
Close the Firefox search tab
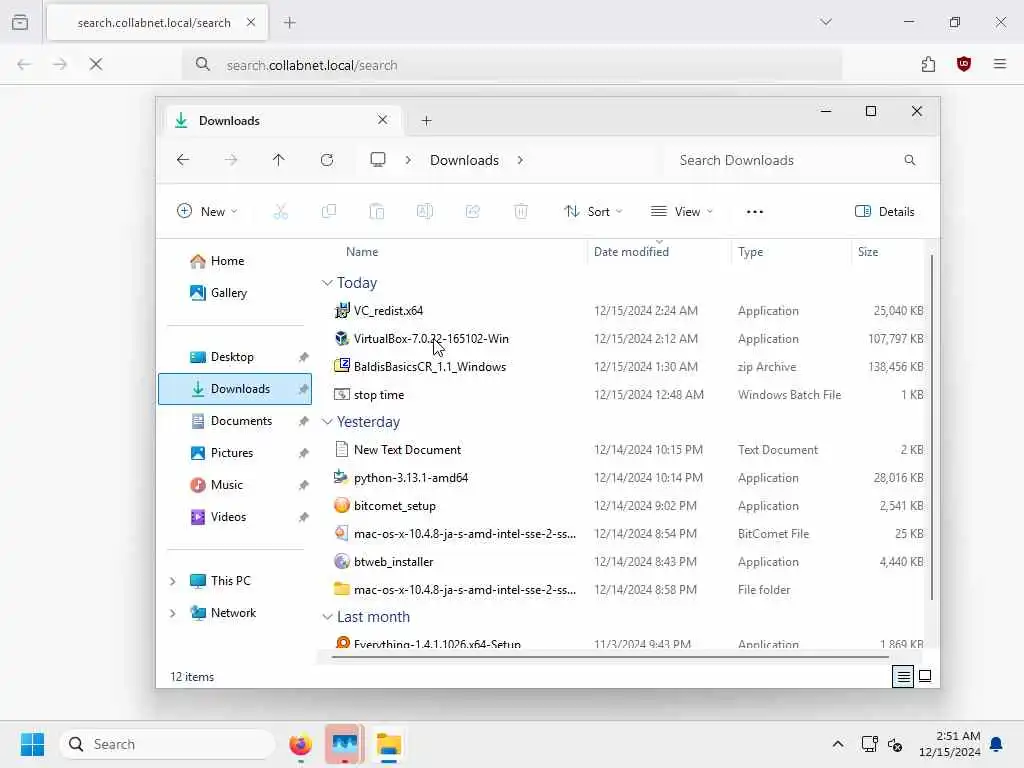(x=251, y=22)
